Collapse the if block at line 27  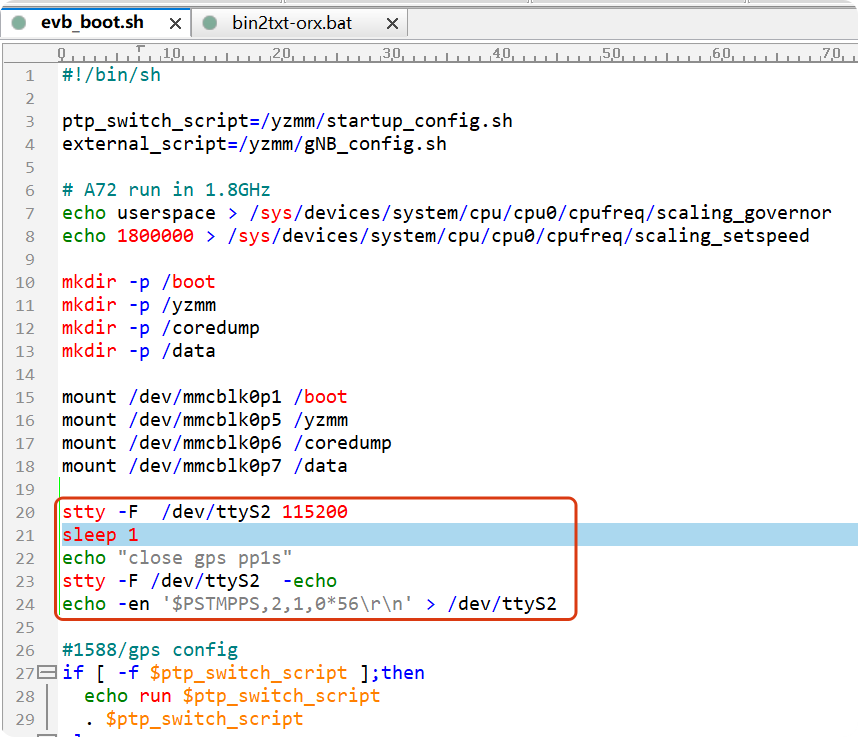[x=44, y=673]
